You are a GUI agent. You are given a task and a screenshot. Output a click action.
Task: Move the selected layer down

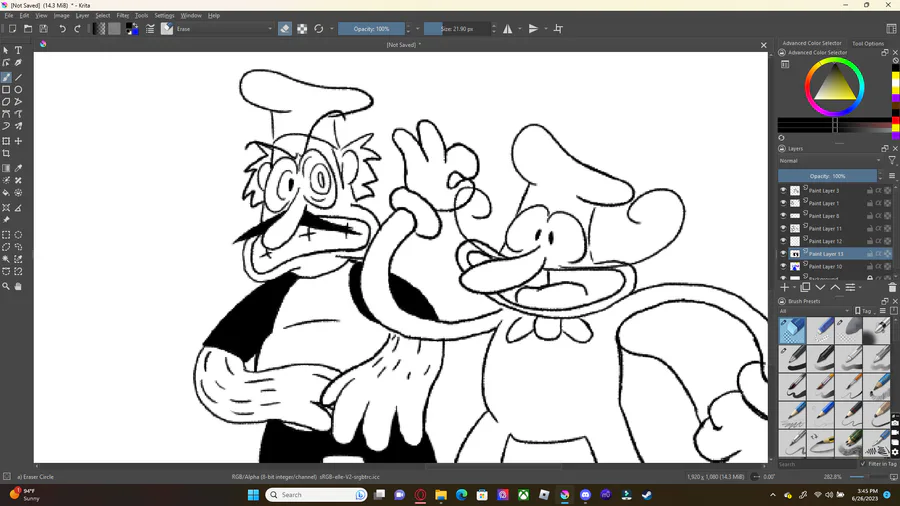[x=820, y=287]
